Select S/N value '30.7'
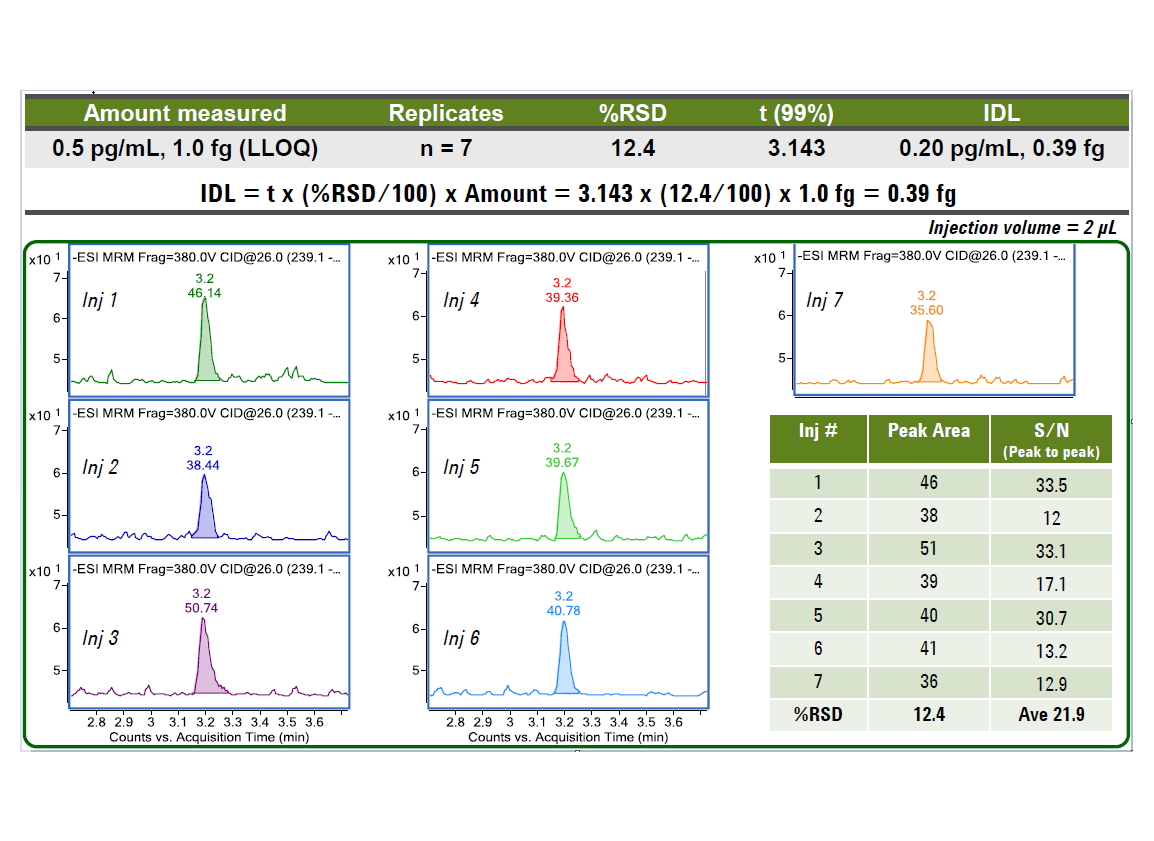The height and width of the screenshot is (841, 1154). [x=1051, y=617]
